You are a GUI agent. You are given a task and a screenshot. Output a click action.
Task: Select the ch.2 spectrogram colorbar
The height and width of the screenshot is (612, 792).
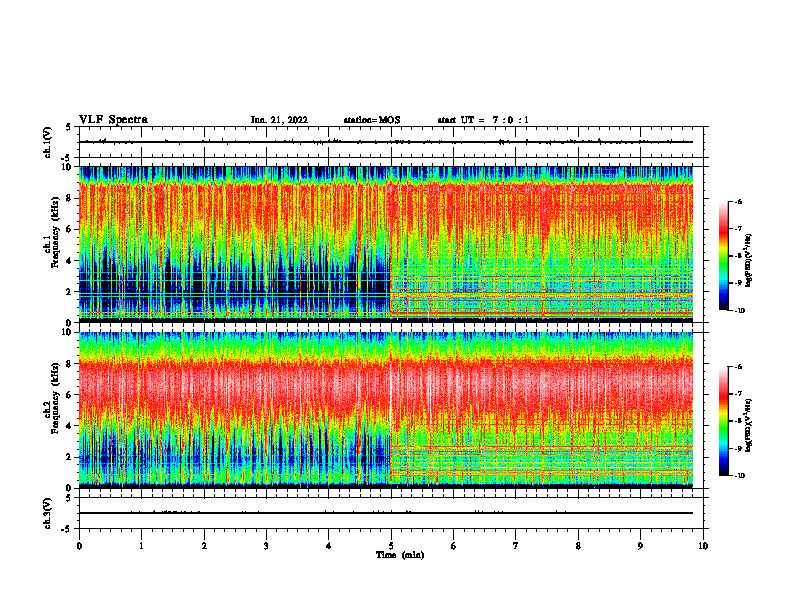click(x=723, y=421)
